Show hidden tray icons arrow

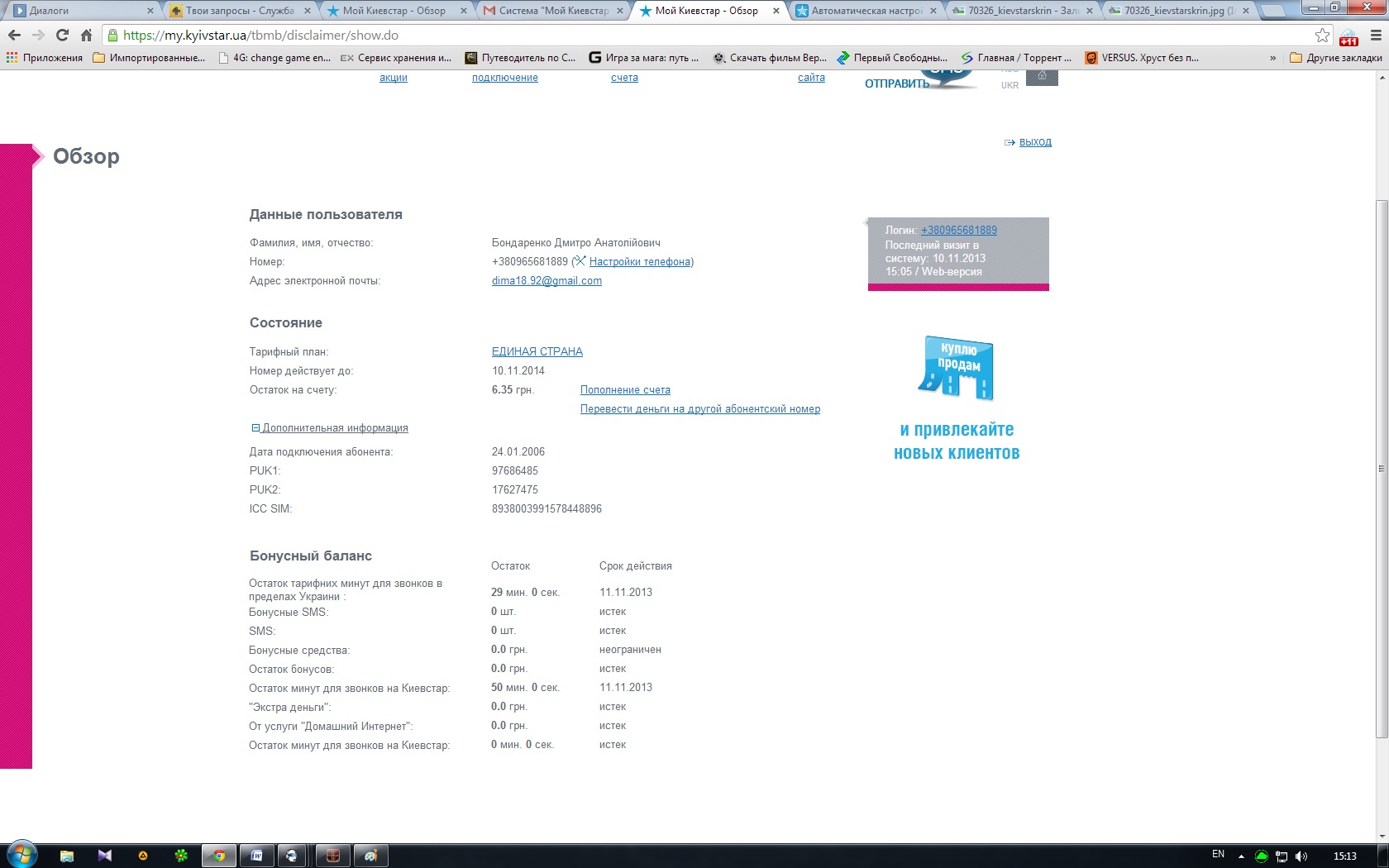pyautogui.click(x=1241, y=856)
